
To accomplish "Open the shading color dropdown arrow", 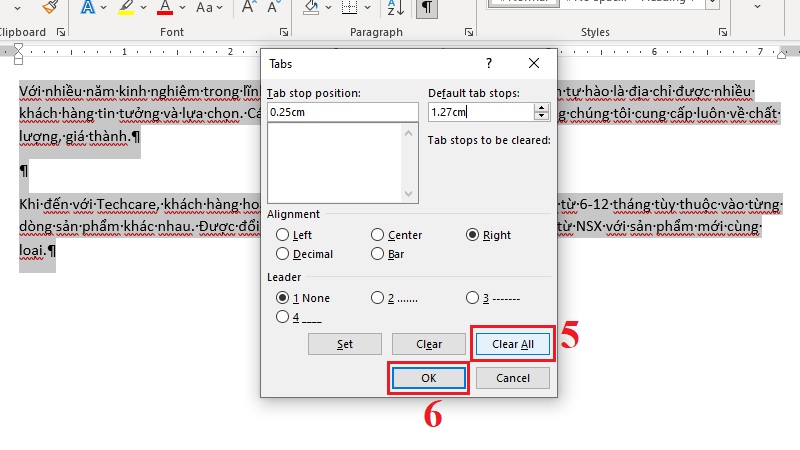I will coord(328,8).
